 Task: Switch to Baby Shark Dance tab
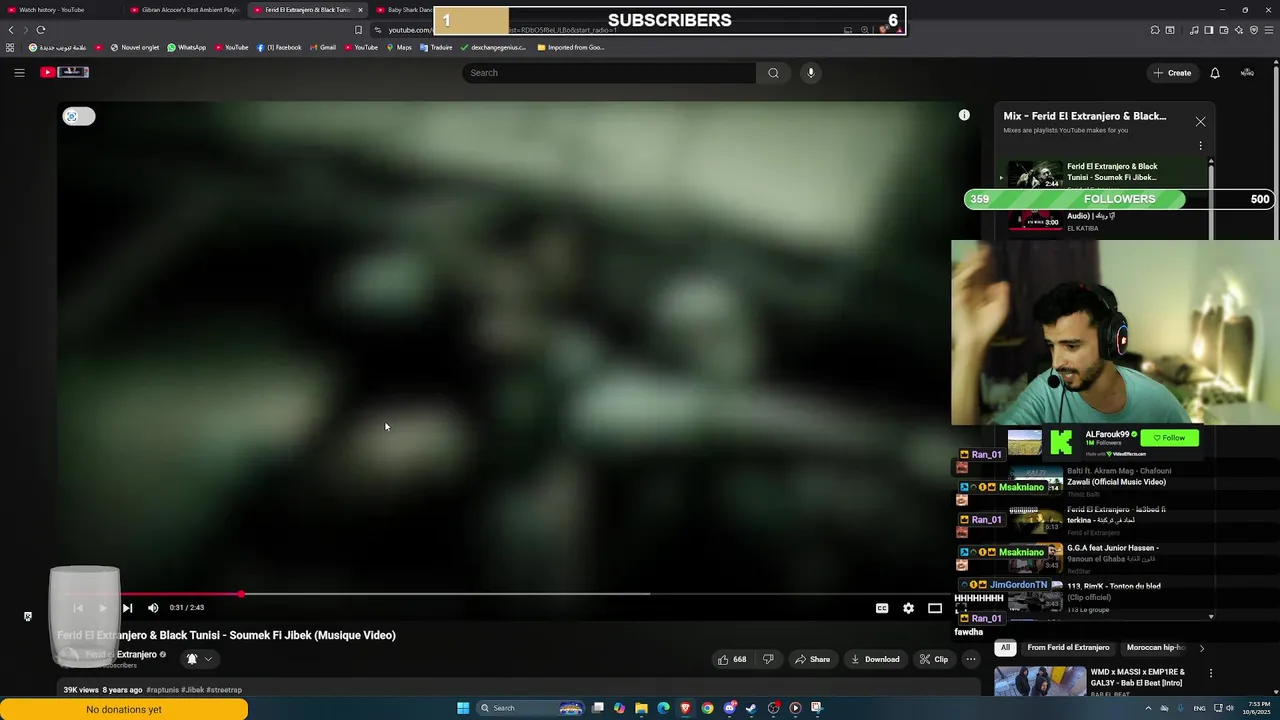point(405,10)
